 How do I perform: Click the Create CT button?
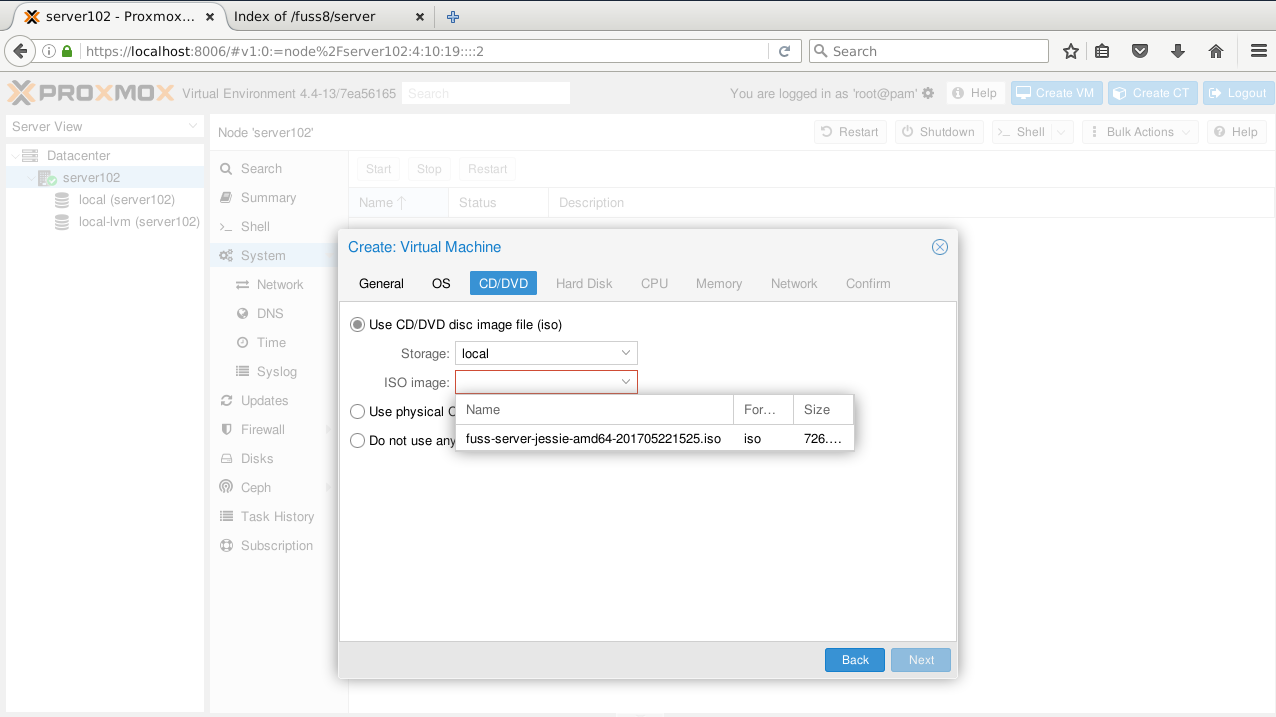[1153, 93]
